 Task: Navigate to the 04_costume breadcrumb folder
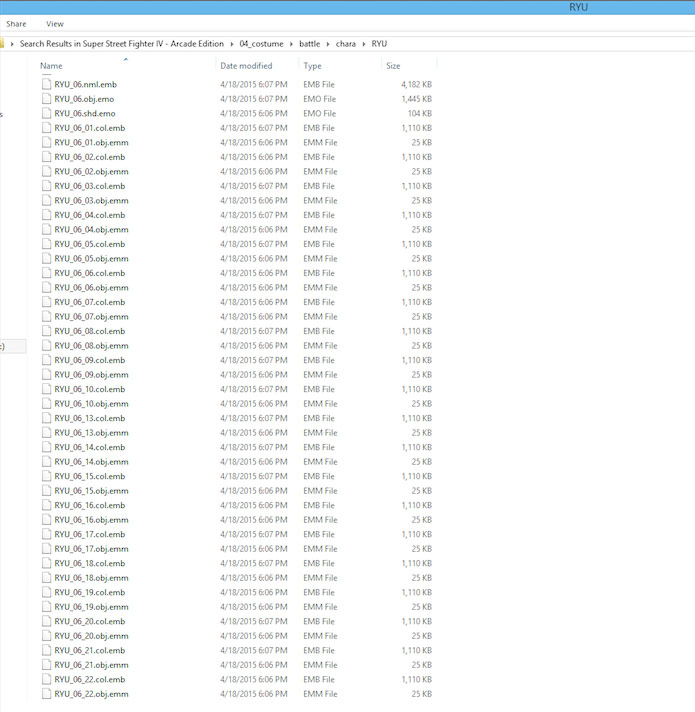(x=262, y=44)
